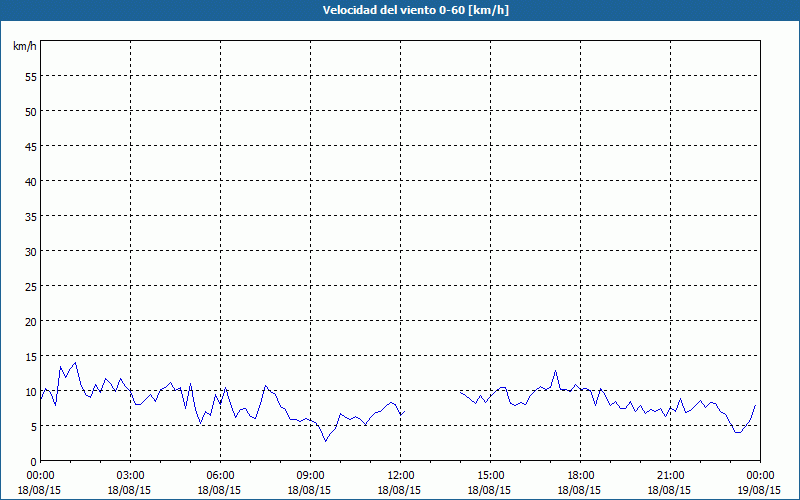Click the '19/08/15' date label
This screenshot has height=500, width=800.
click(x=759, y=490)
